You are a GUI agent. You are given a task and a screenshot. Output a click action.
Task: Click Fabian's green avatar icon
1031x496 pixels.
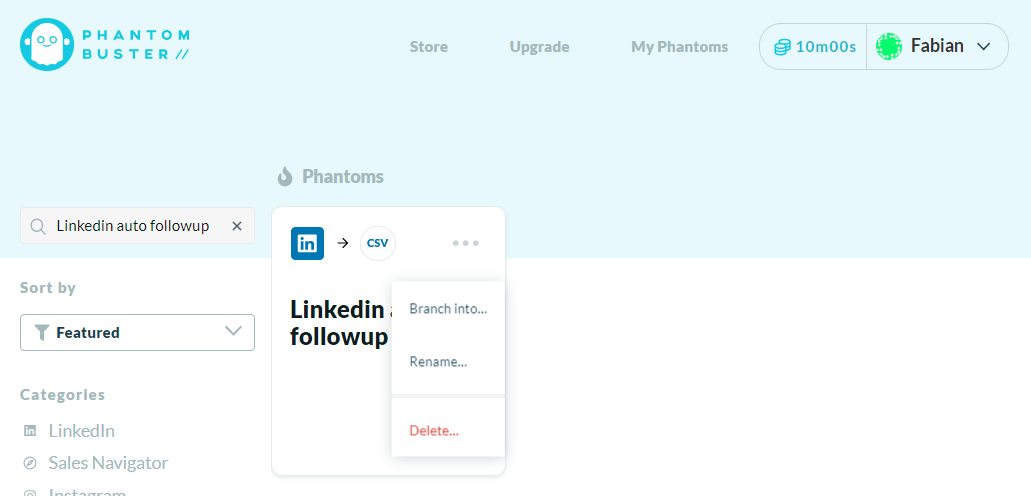tap(889, 46)
